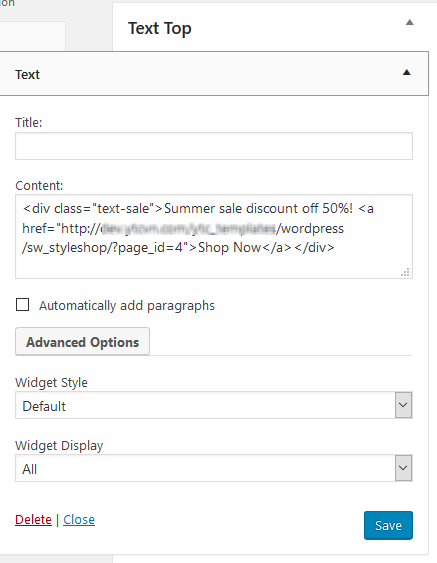Open the Widget Style dropdown arrow
The height and width of the screenshot is (563, 437).
click(x=403, y=405)
